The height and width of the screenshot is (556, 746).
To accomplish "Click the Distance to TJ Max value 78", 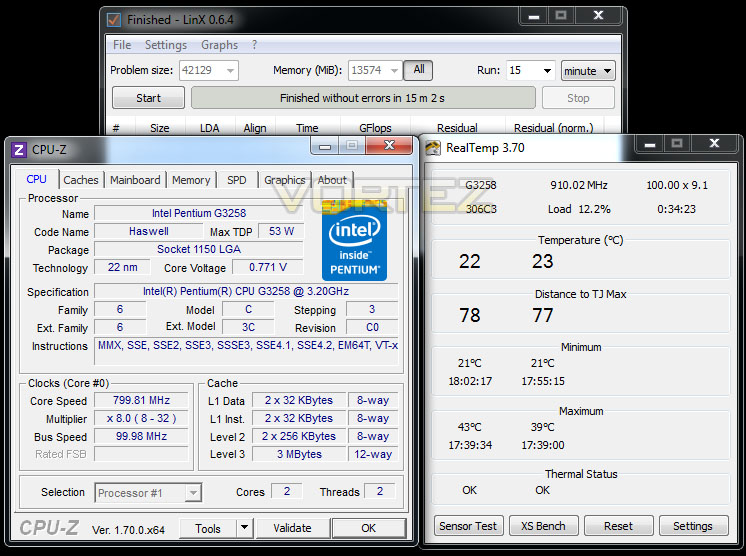I will coord(470,315).
